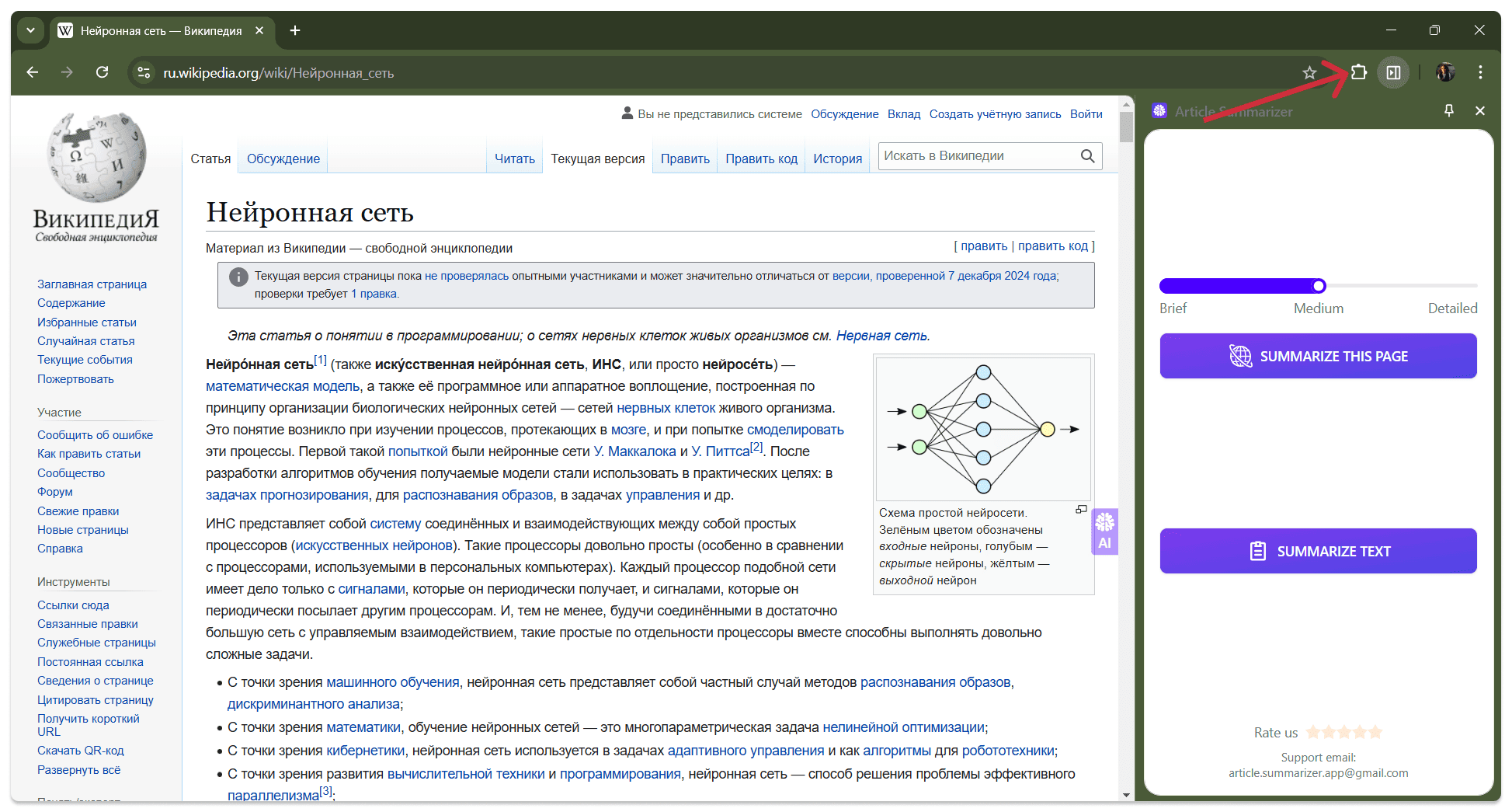Open a new browser tab
1512x812 pixels.
point(295,30)
